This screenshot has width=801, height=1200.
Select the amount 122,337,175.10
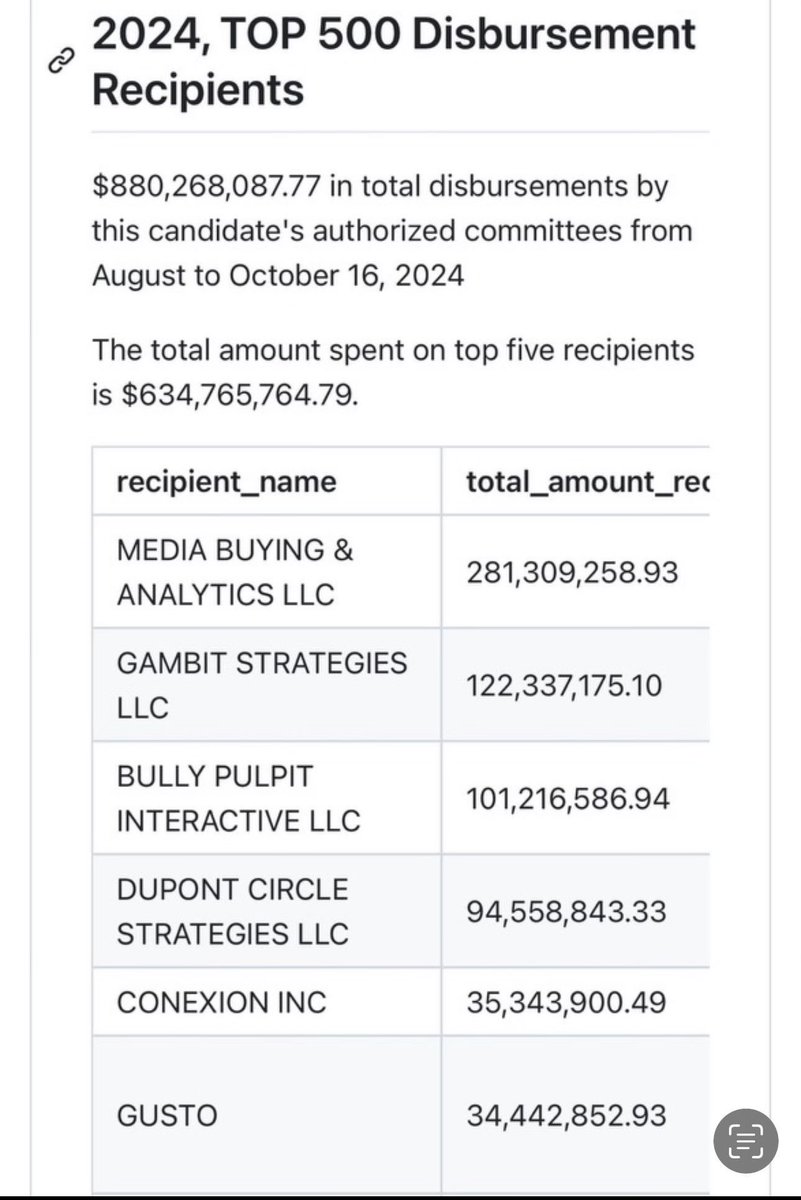[564, 686]
